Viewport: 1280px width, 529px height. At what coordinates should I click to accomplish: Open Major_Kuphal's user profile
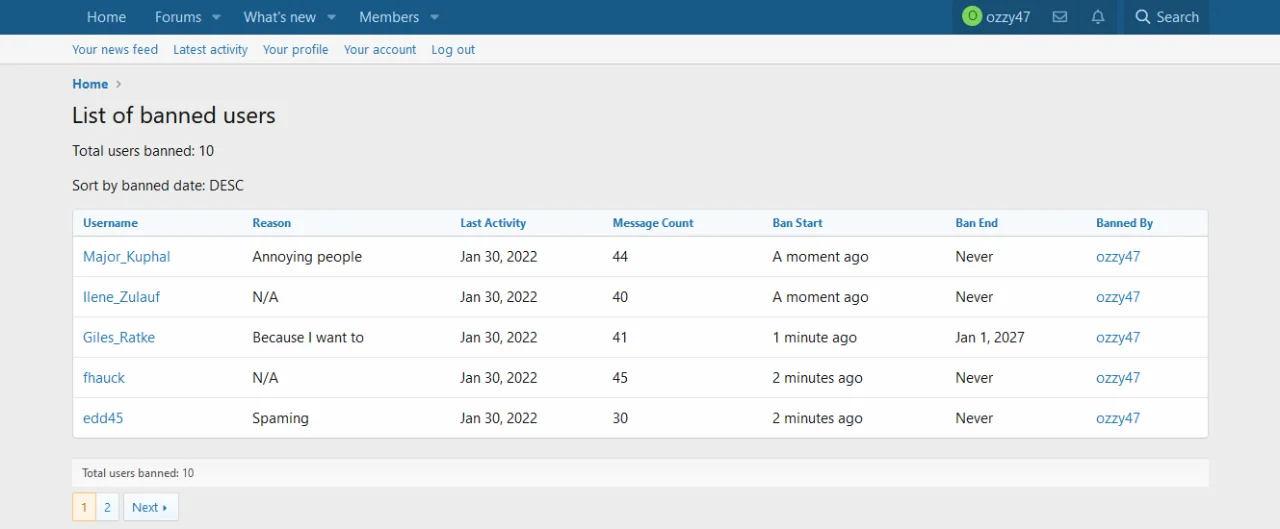pyautogui.click(x=126, y=257)
